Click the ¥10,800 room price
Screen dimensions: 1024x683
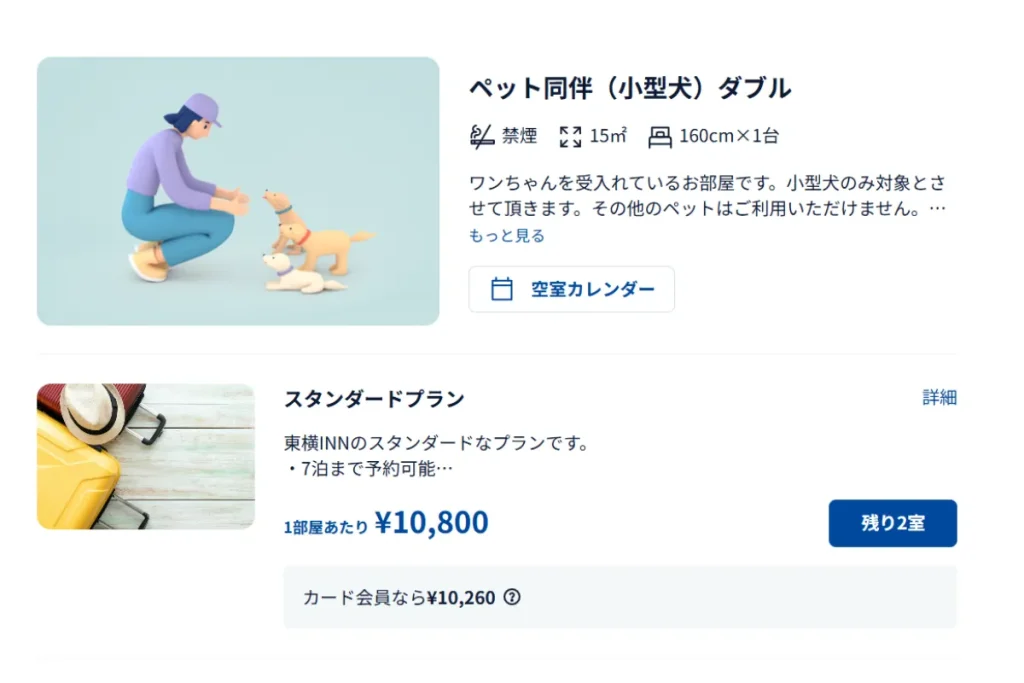(431, 522)
